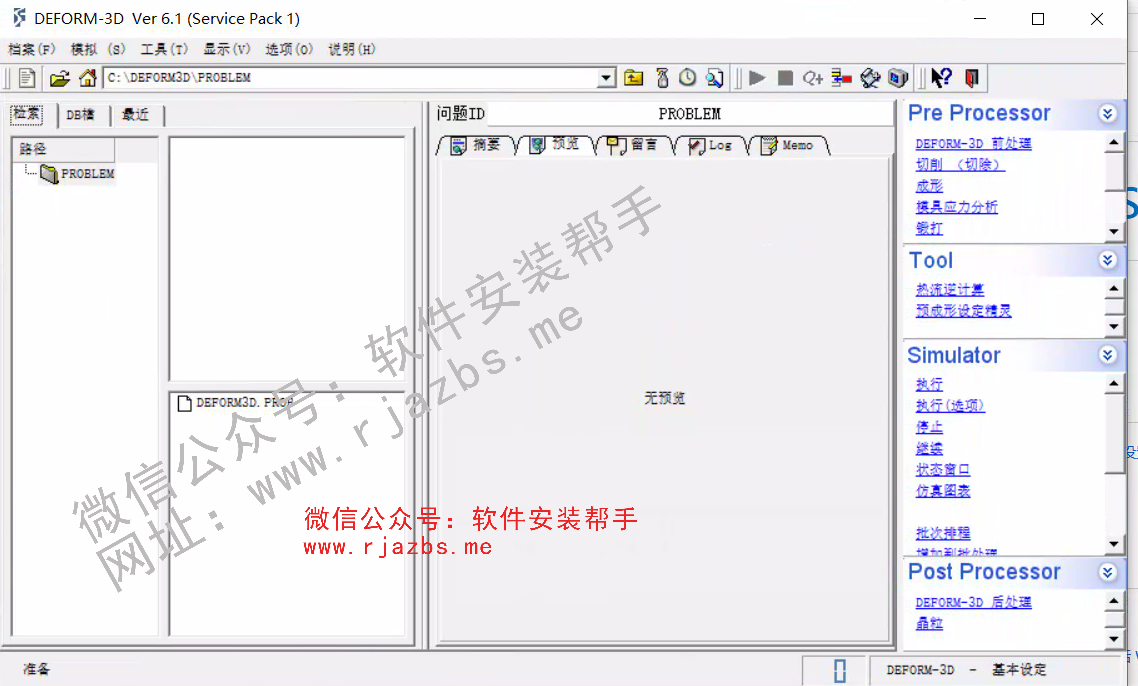Image resolution: width=1138 pixels, height=686 pixels.
Task: Open the 热流逆计算 link
Action: [x=950, y=290]
